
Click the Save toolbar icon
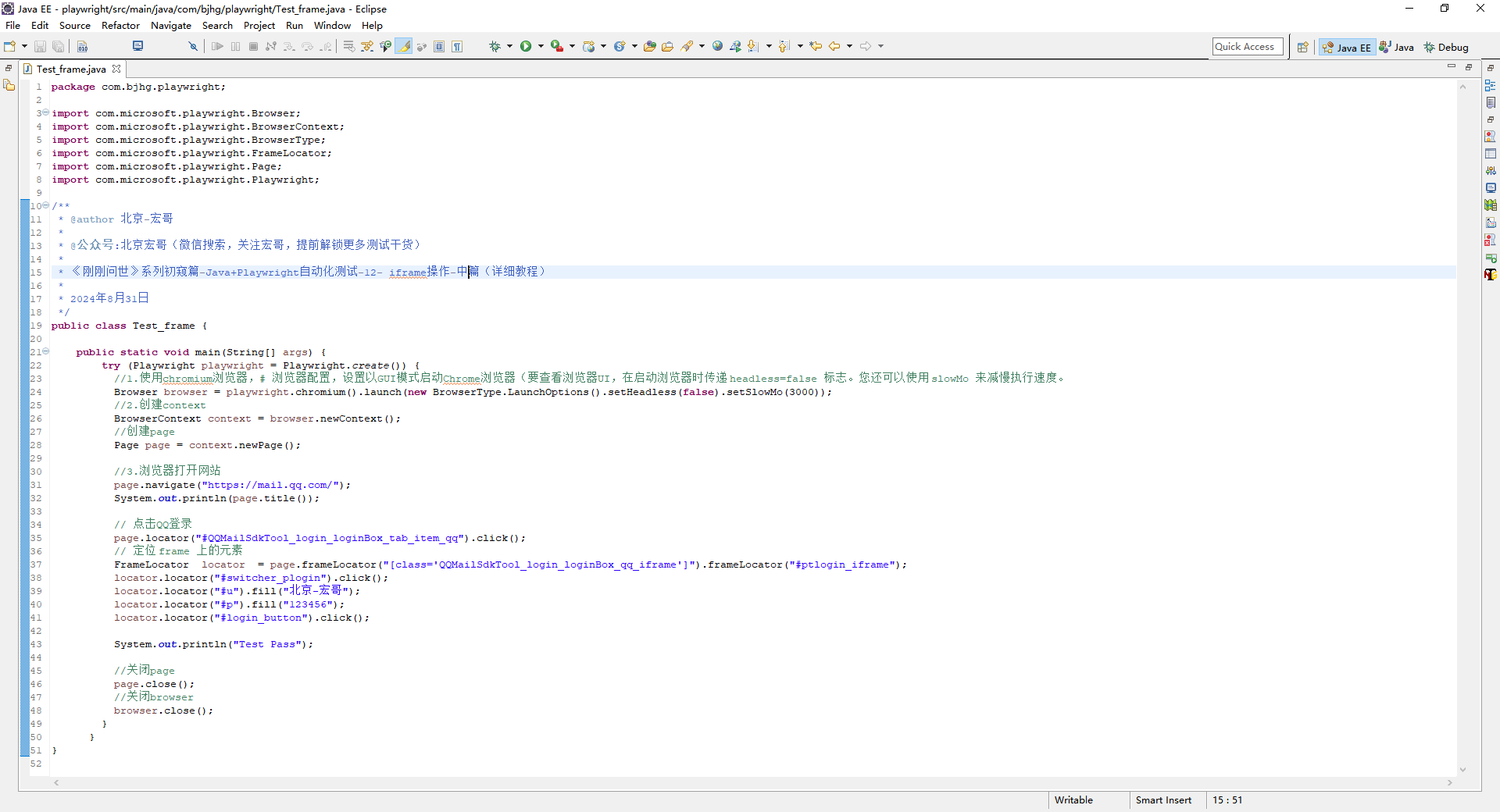40,47
